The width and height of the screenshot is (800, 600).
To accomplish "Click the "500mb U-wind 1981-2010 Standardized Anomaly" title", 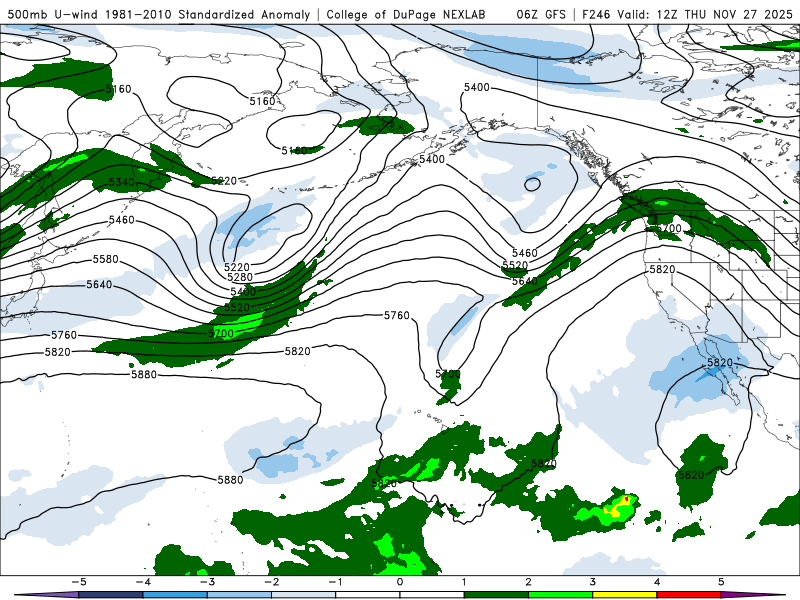I will coord(159,15).
